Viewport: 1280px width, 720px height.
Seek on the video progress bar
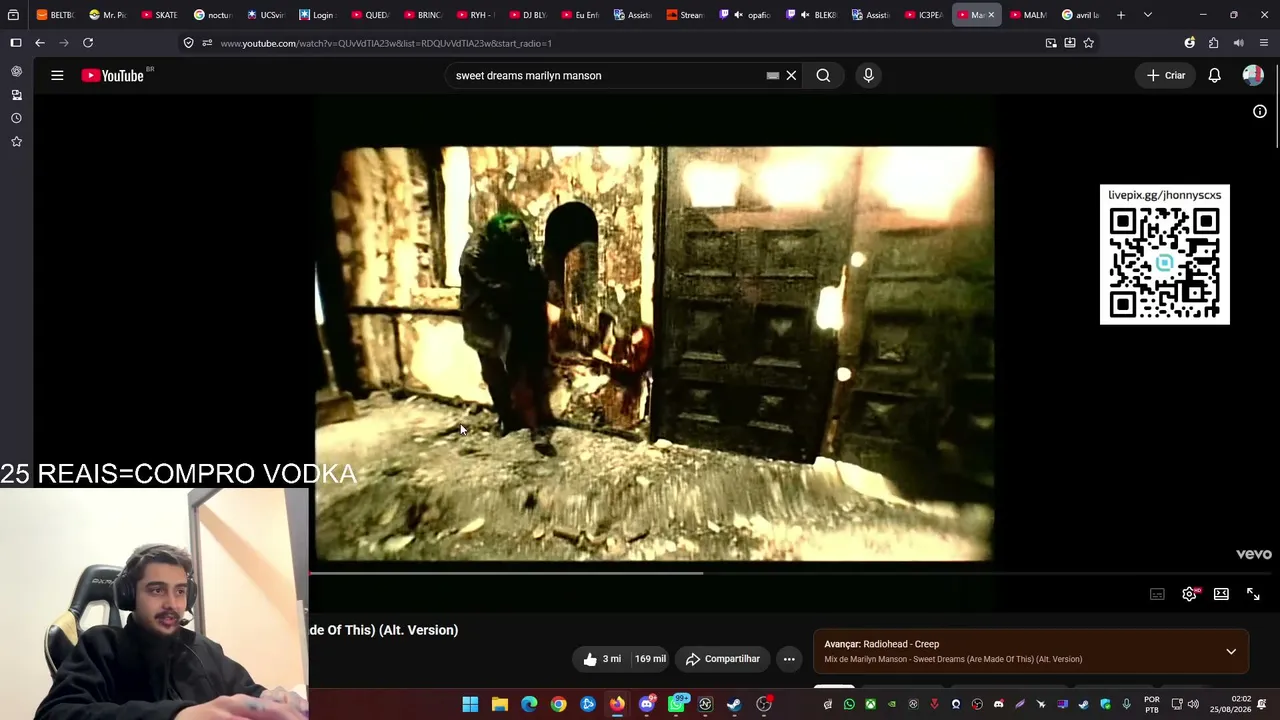coord(790,573)
